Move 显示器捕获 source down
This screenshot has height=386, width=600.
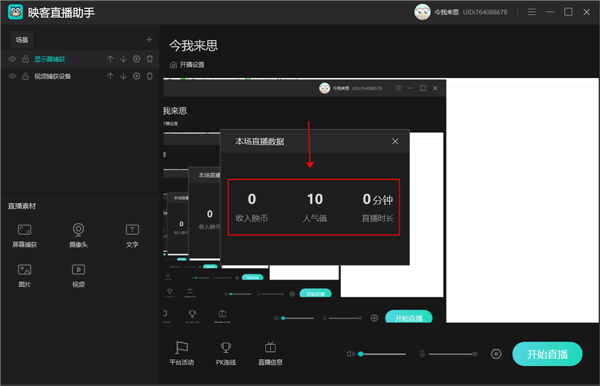[x=123, y=59]
